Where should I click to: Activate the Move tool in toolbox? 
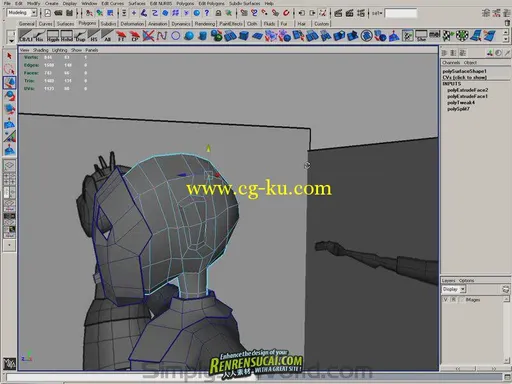point(9,83)
